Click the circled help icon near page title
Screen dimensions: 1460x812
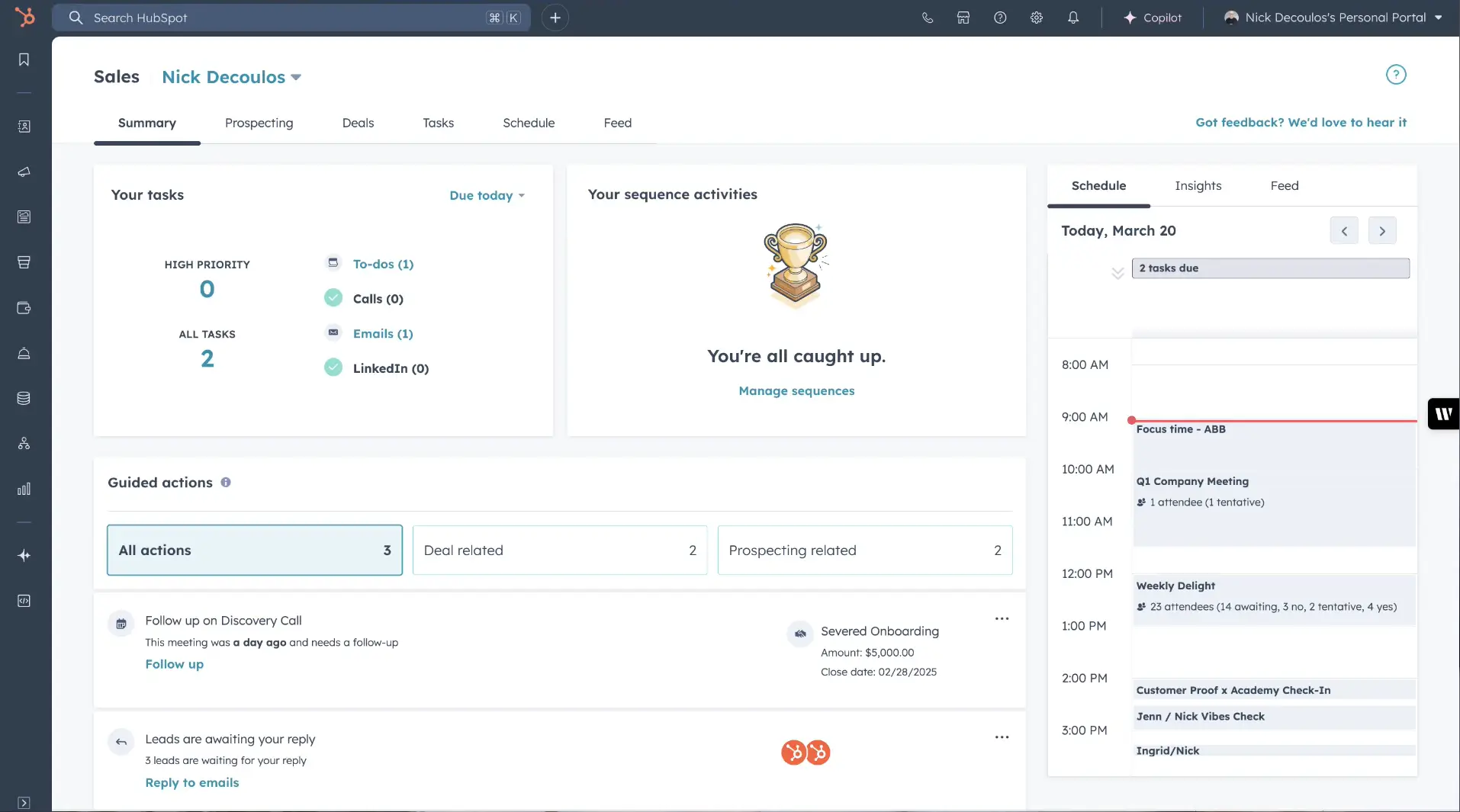click(1395, 75)
